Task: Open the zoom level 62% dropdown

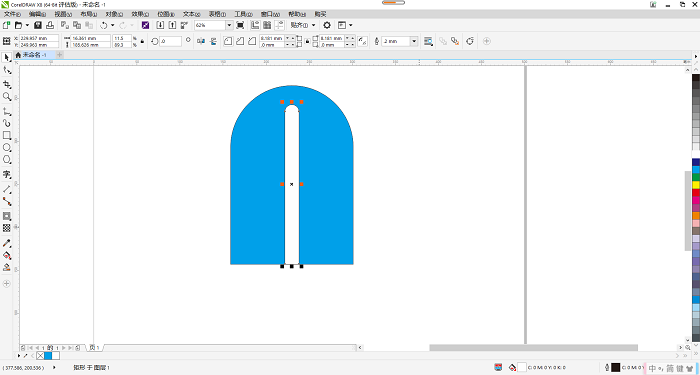Action: click(229, 25)
